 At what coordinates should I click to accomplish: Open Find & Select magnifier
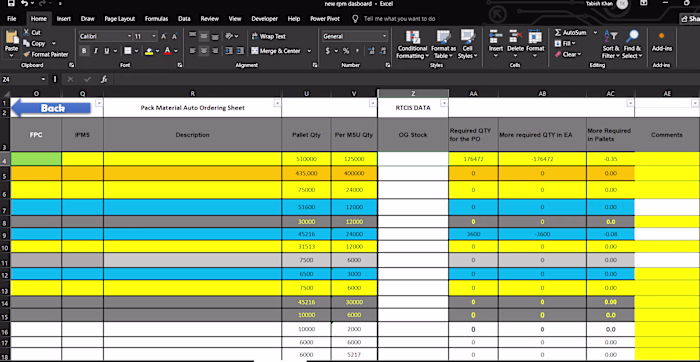[x=632, y=45]
